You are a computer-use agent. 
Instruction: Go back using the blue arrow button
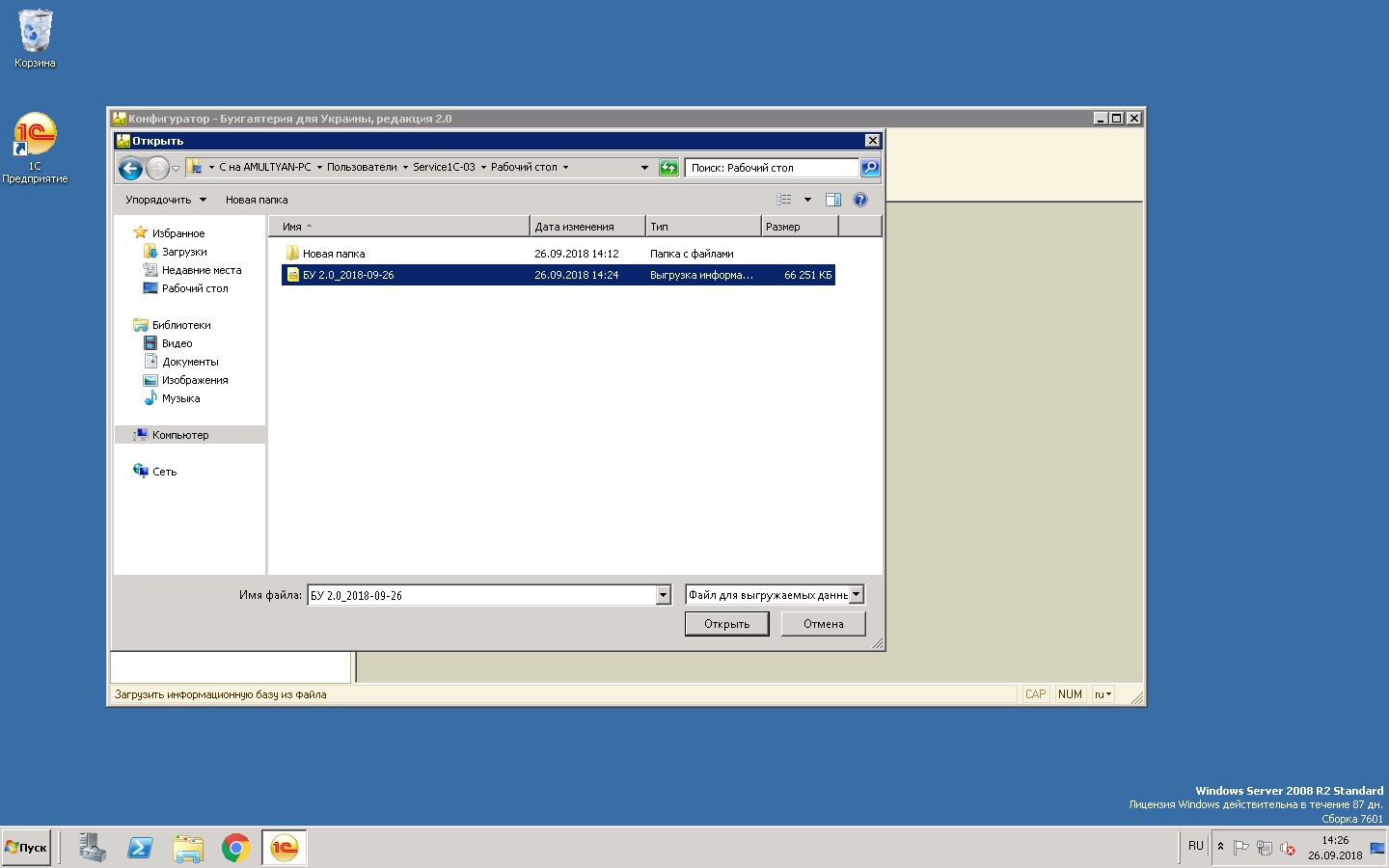130,168
